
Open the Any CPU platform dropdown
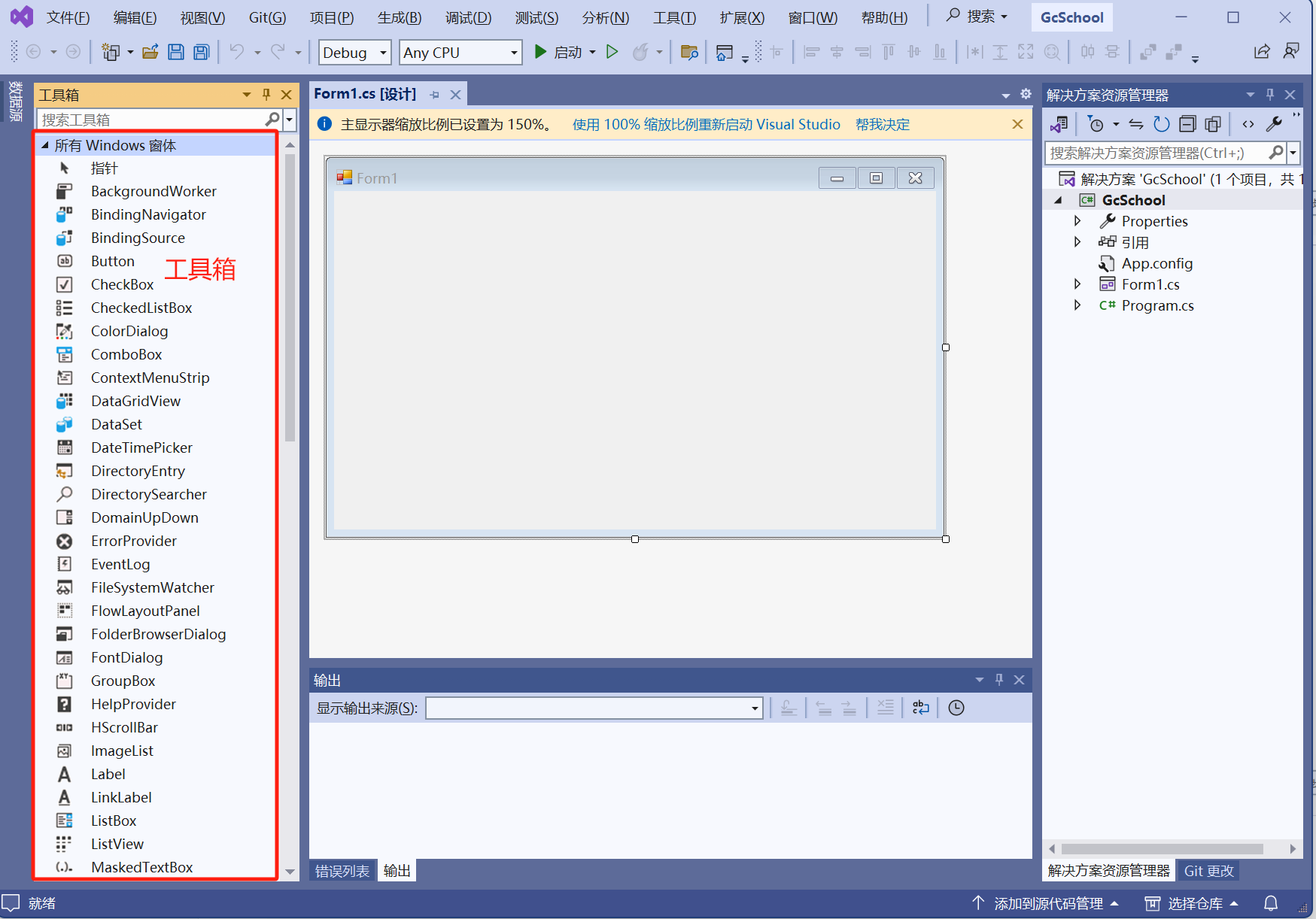[x=460, y=53]
